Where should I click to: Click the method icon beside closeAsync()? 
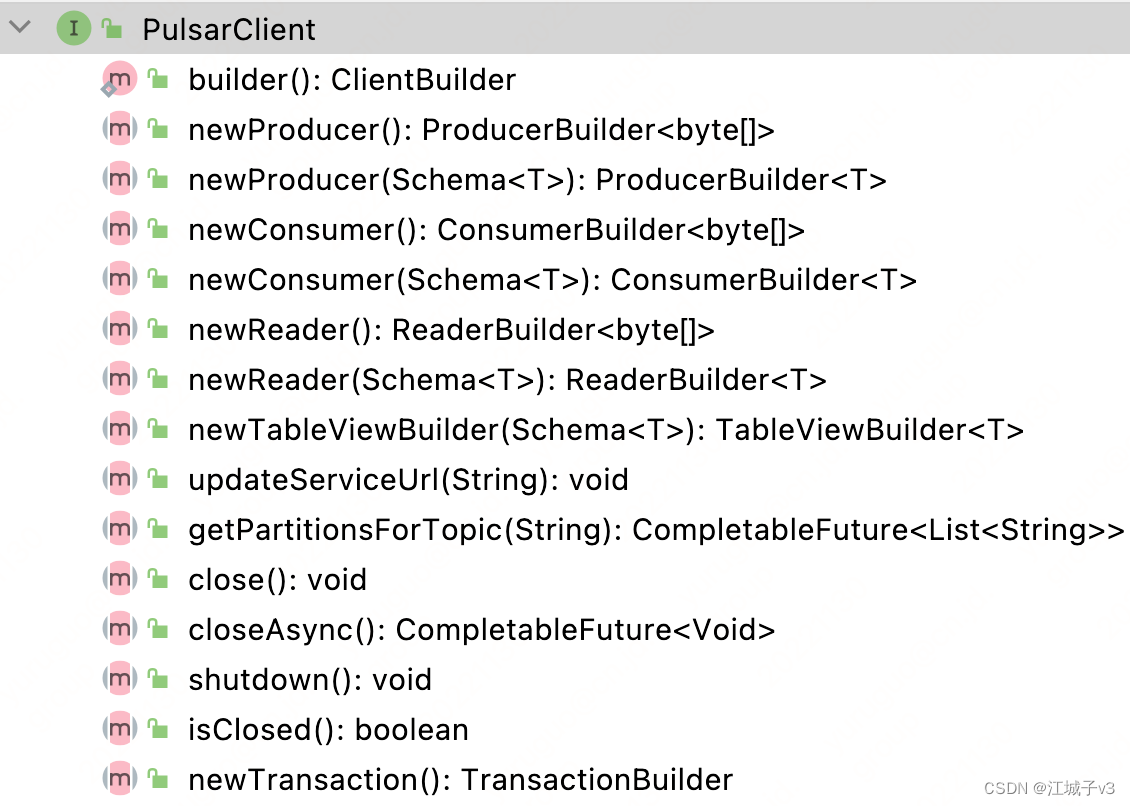click(x=119, y=628)
